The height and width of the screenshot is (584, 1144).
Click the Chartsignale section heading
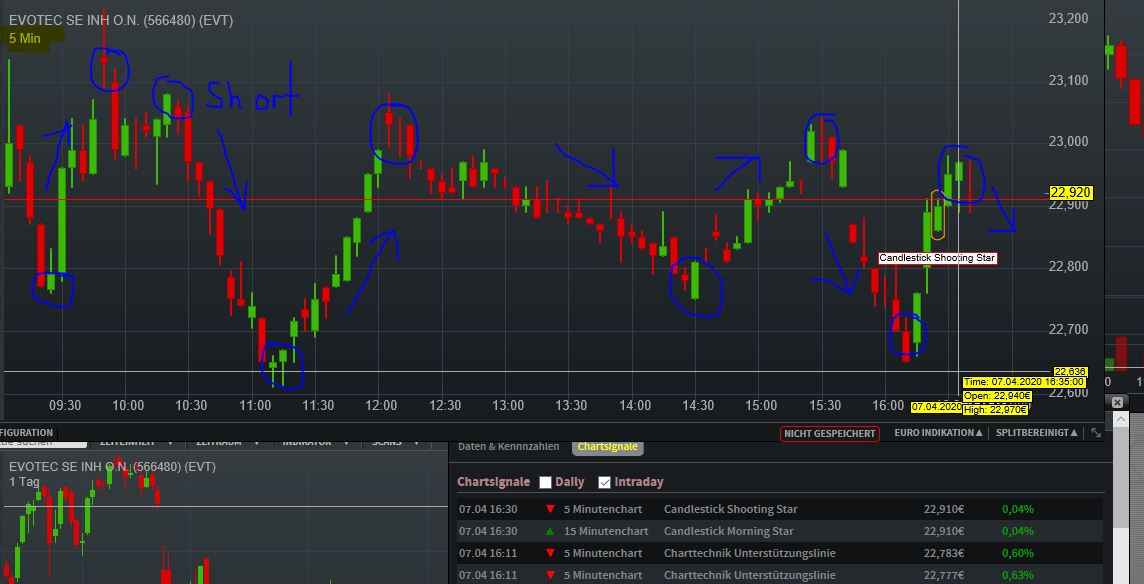pos(493,482)
